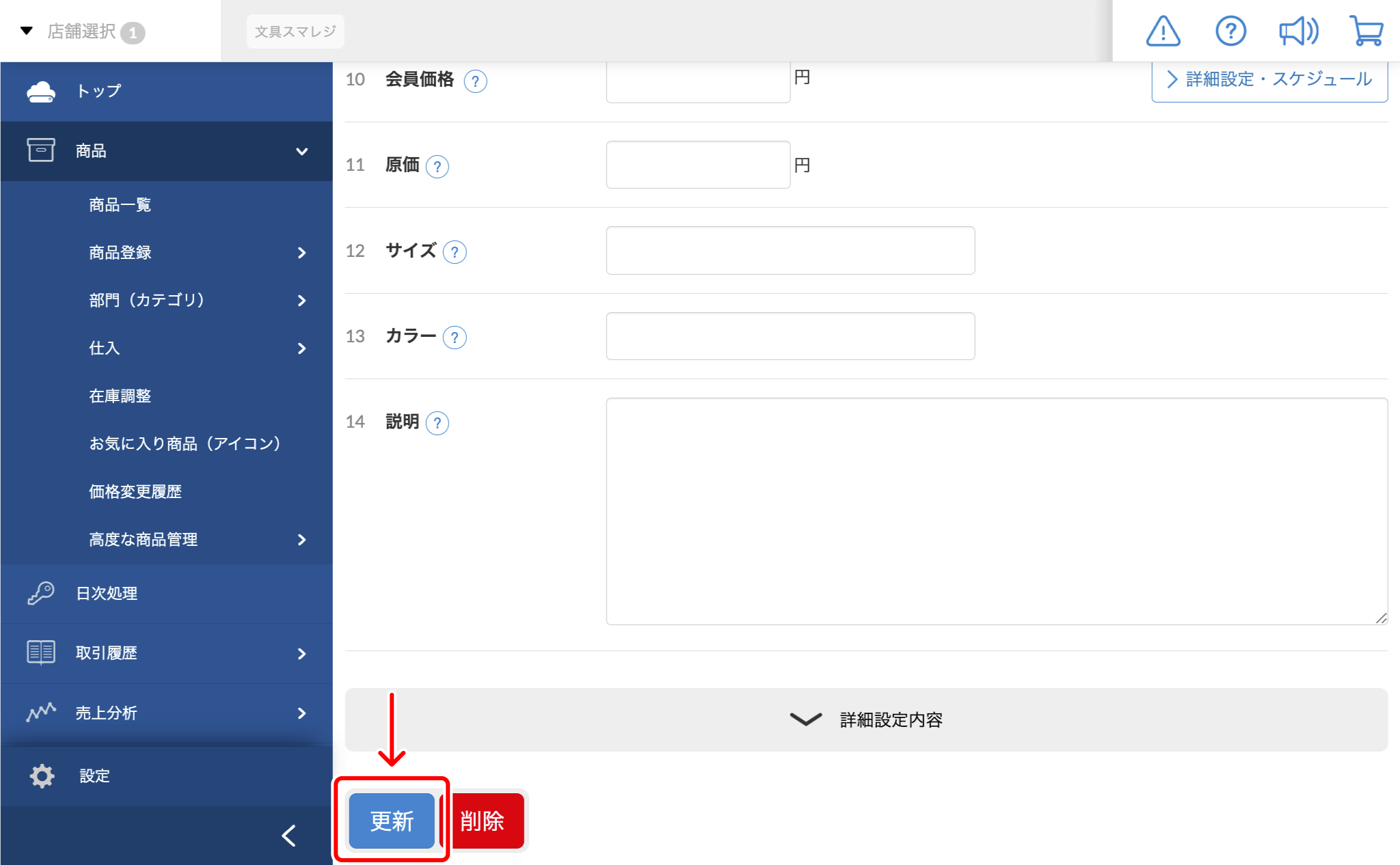Image resolution: width=1400 pixels, height=865 pixels.
Task: Open 詳細設定・スケジュール button
Action: (x=1269, y=79)
